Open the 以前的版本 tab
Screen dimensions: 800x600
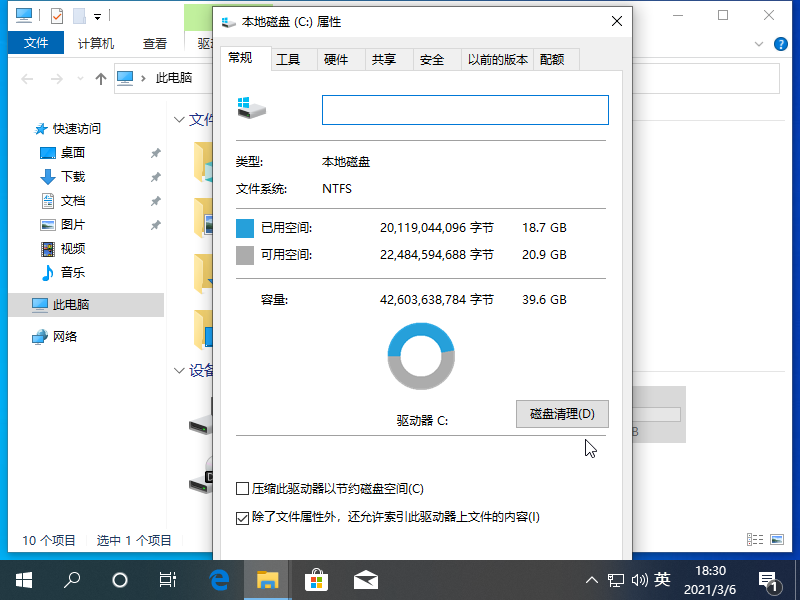coord(498,60)
